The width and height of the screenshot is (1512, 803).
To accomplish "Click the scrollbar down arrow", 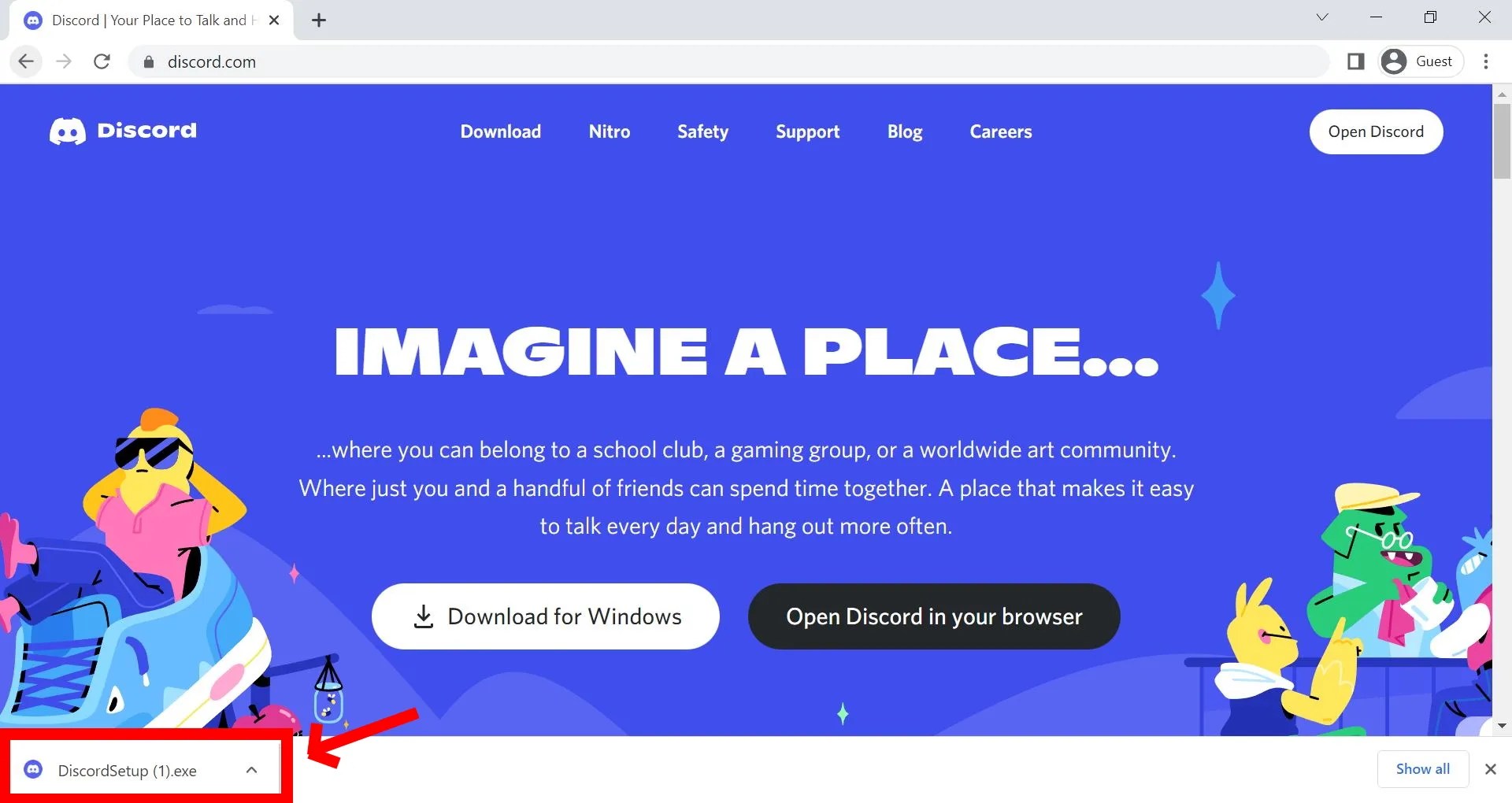I will (1503, 726).
